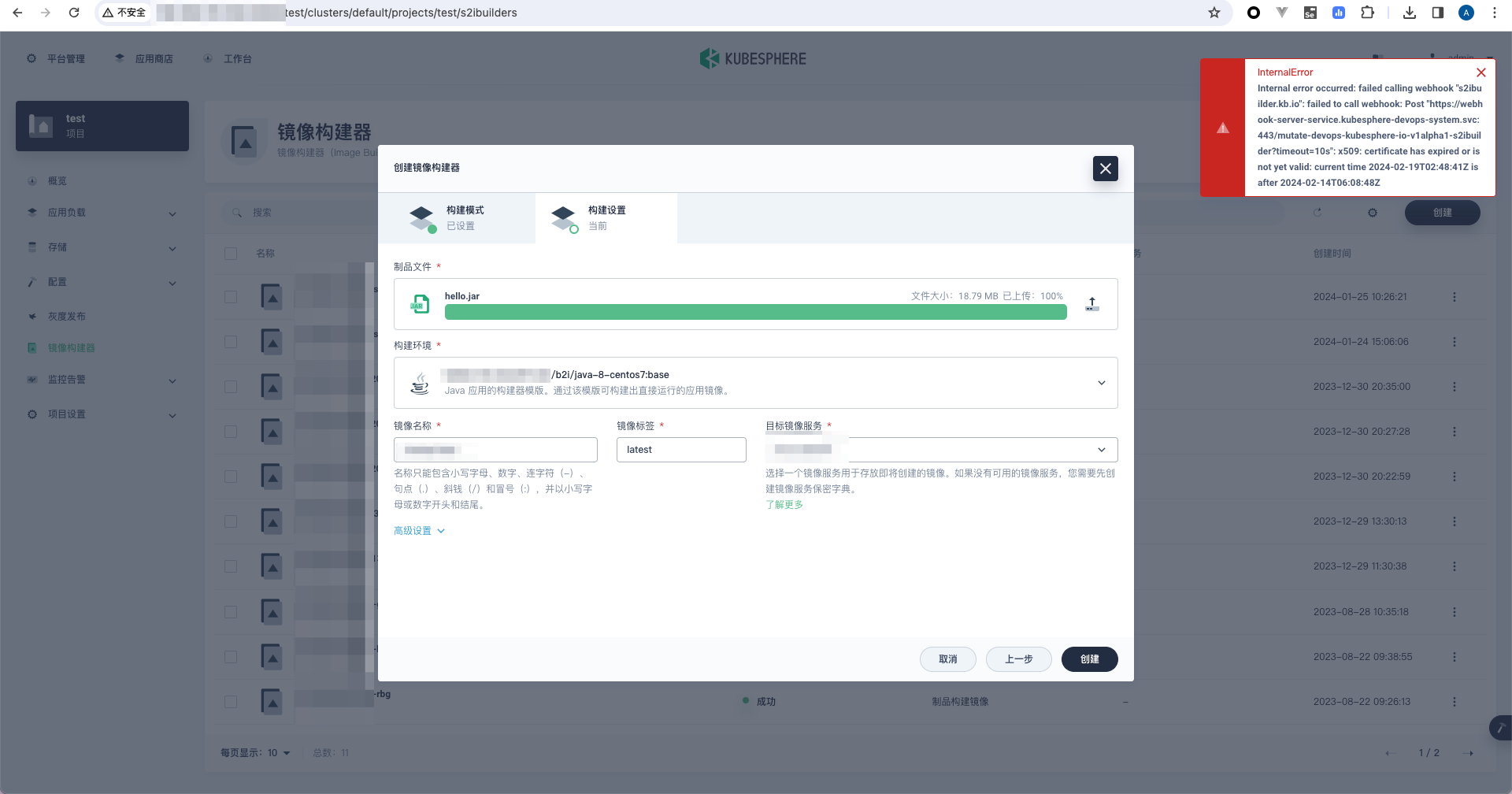Open the 目标镜像服务 dropdown
Viewport: 1512px width, 794px height.
click(x=1101, y=449)
